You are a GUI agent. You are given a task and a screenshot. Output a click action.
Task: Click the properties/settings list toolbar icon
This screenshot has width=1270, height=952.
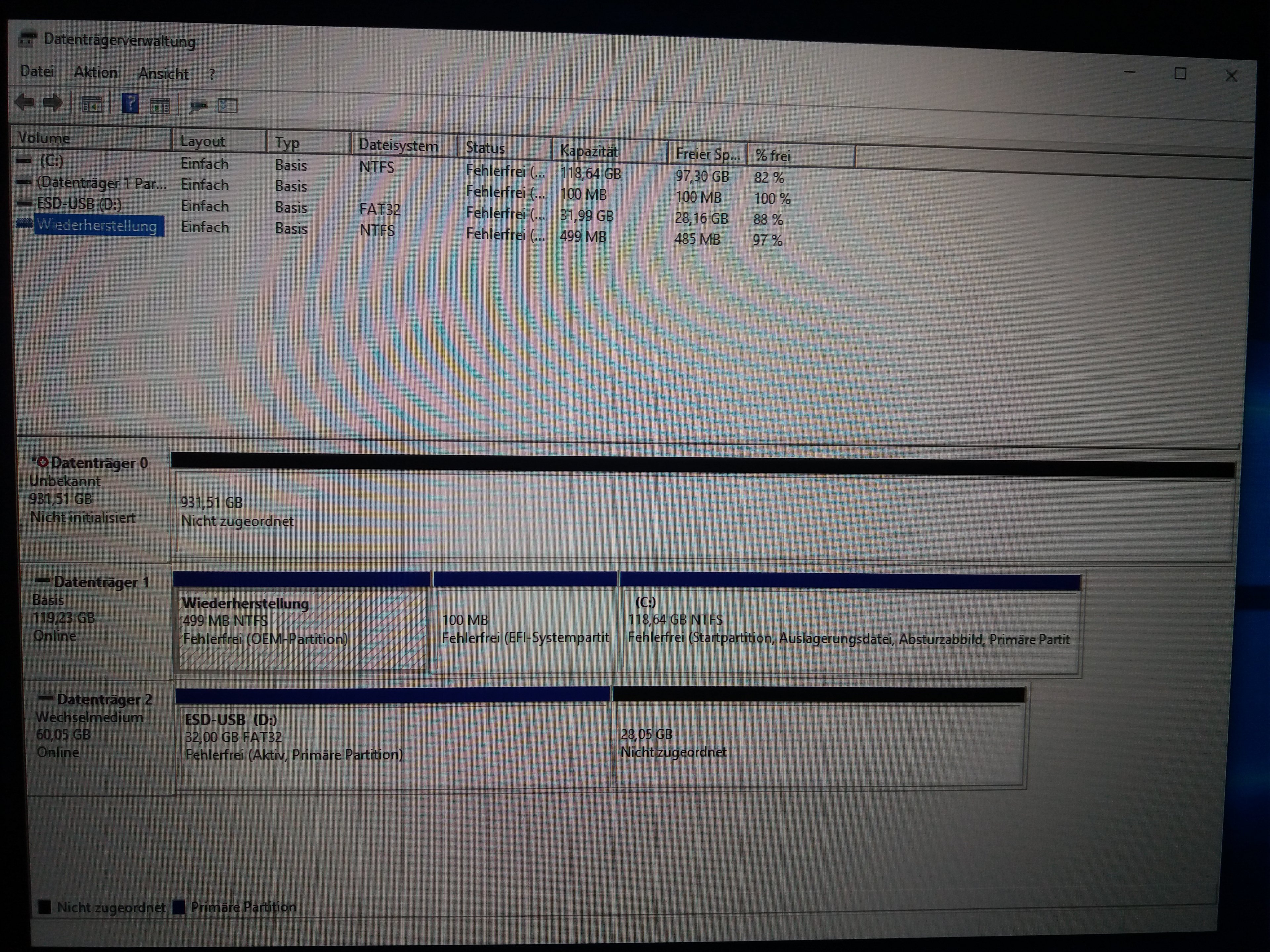point(227,106)
